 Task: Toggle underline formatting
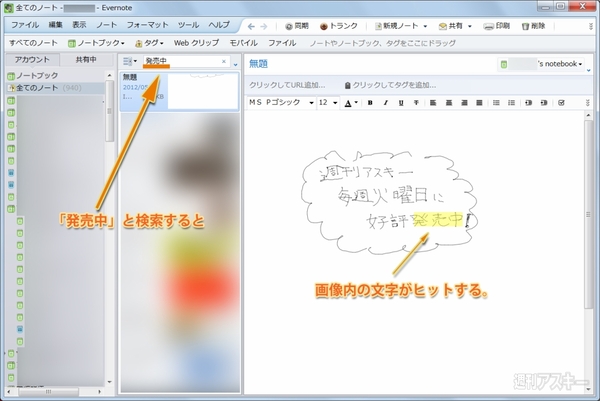pyautogui.click(x=401, y=103)
